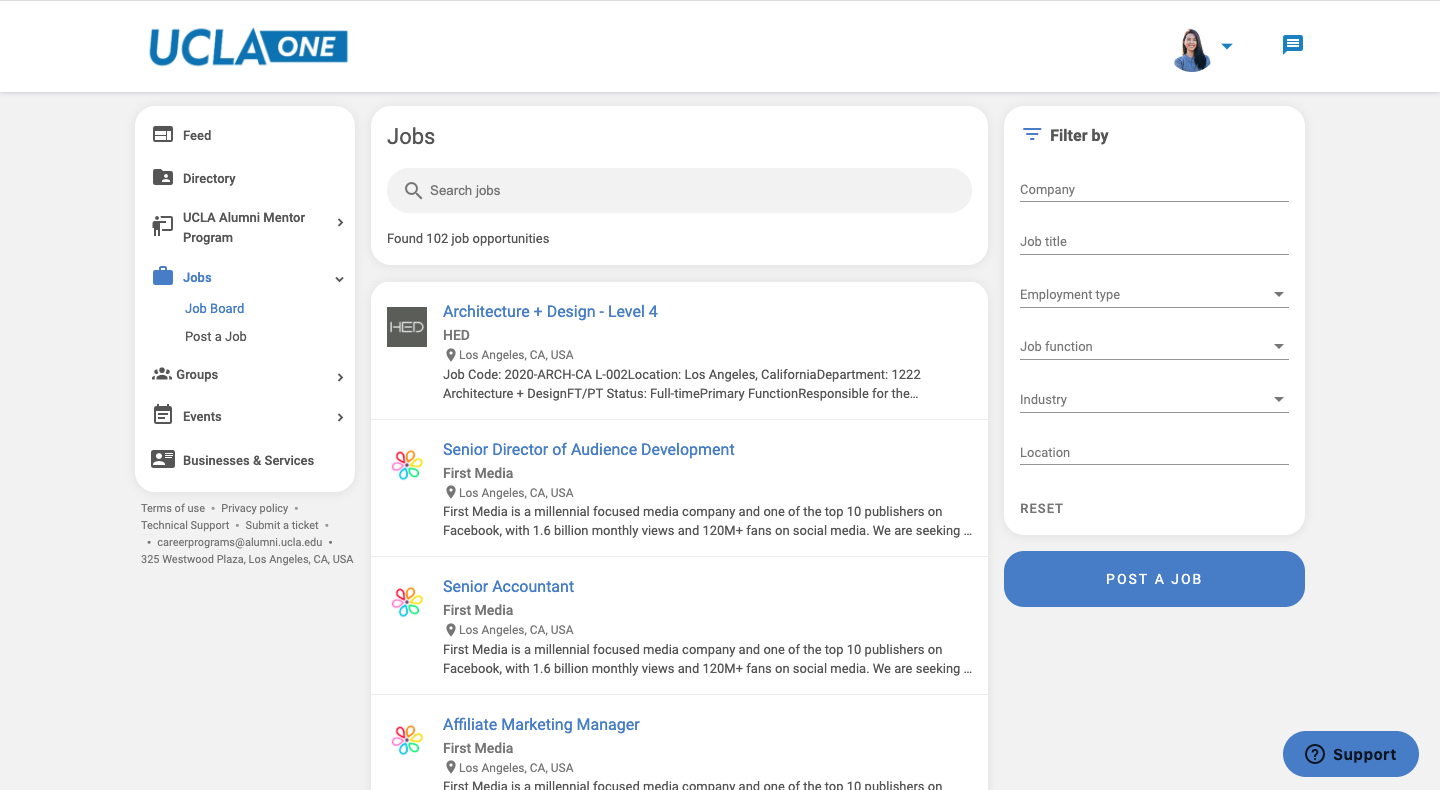Click the Search jobs field
This screenshot has height=790, width=1440.
tap(679, 190)
